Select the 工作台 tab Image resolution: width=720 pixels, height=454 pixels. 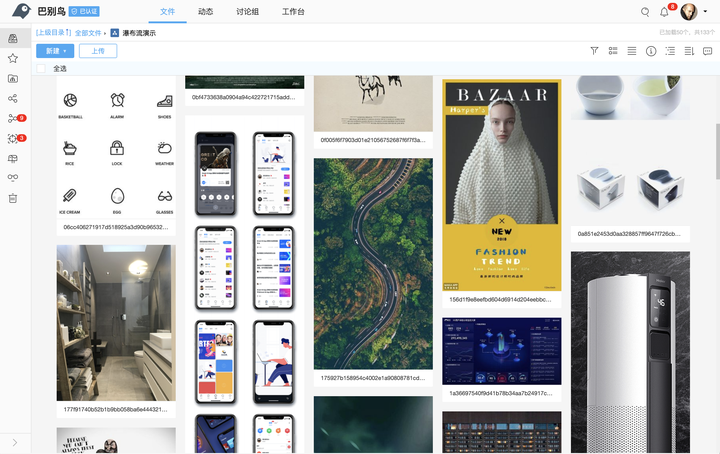pyautogui.click(x=293, y=11)
